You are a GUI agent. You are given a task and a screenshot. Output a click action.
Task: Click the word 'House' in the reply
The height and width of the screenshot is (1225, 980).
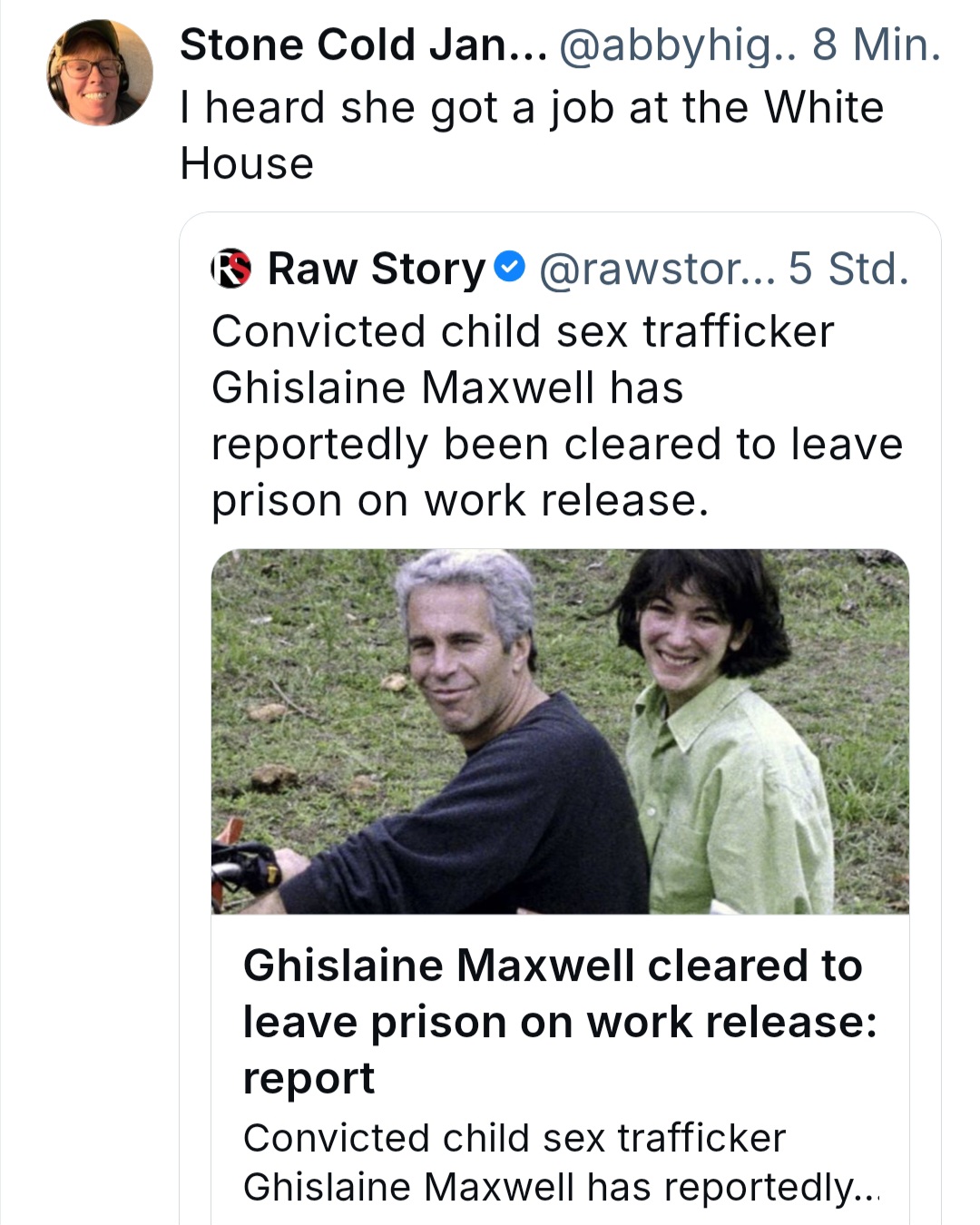coord(247,164)
